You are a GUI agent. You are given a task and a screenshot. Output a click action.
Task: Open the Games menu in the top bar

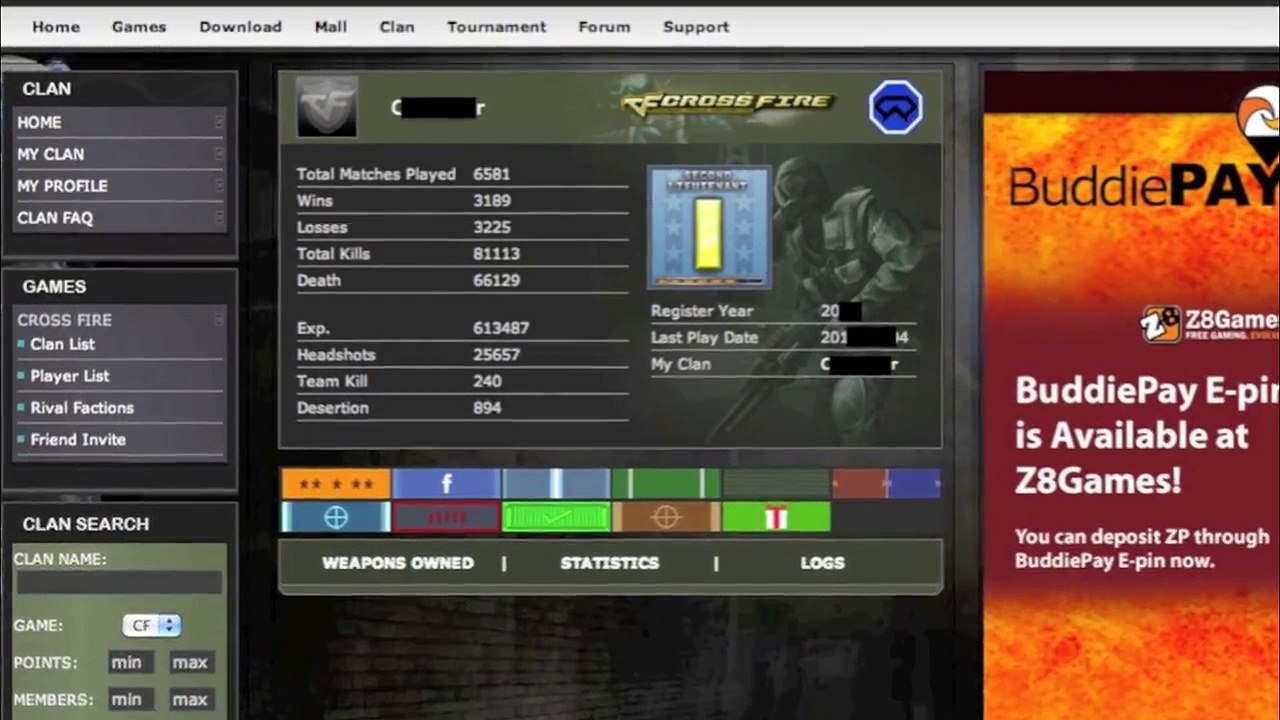pos(139,27)
